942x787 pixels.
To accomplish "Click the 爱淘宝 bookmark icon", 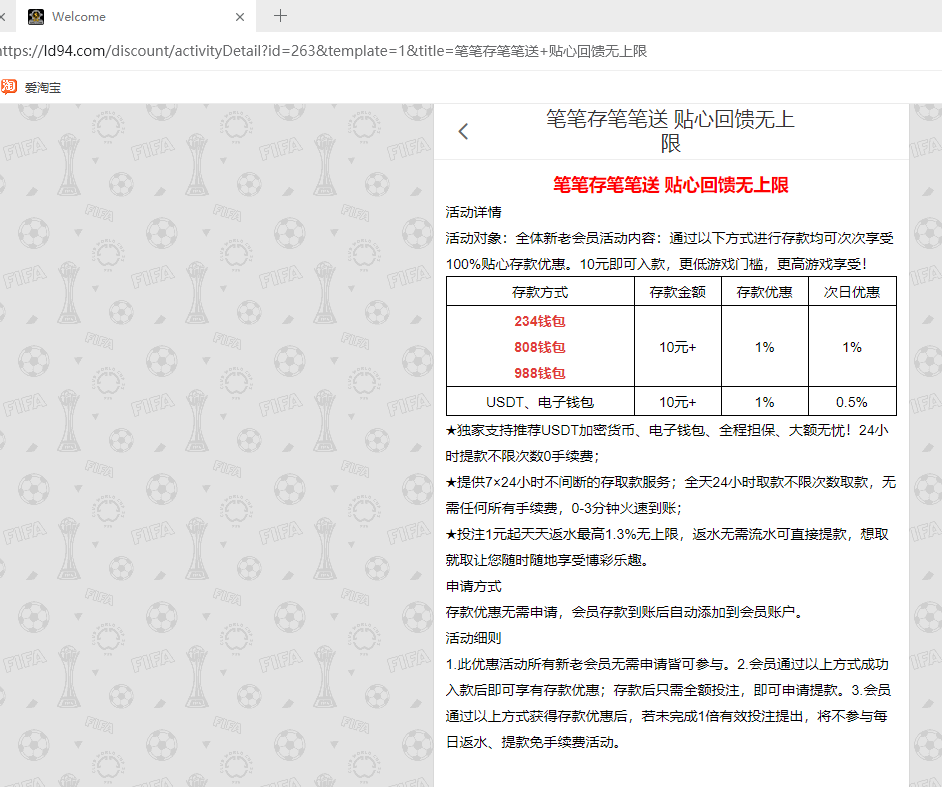I will (x=9, y=87).
